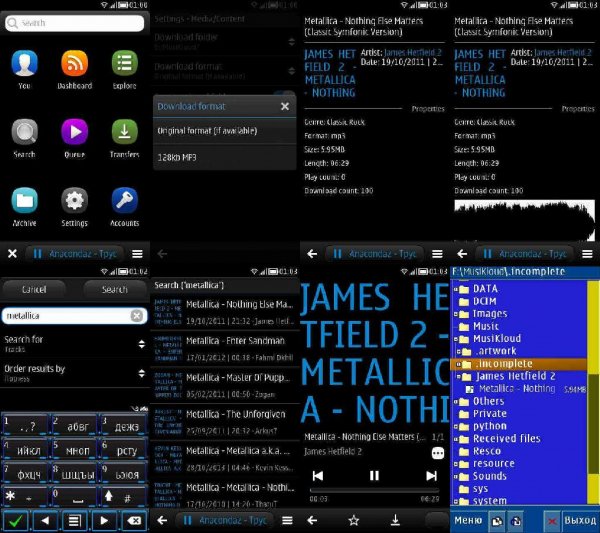The width and height of the screenshot is (600, 533).
Task: Open the Transfers icon
Action: tap(124, 132)
